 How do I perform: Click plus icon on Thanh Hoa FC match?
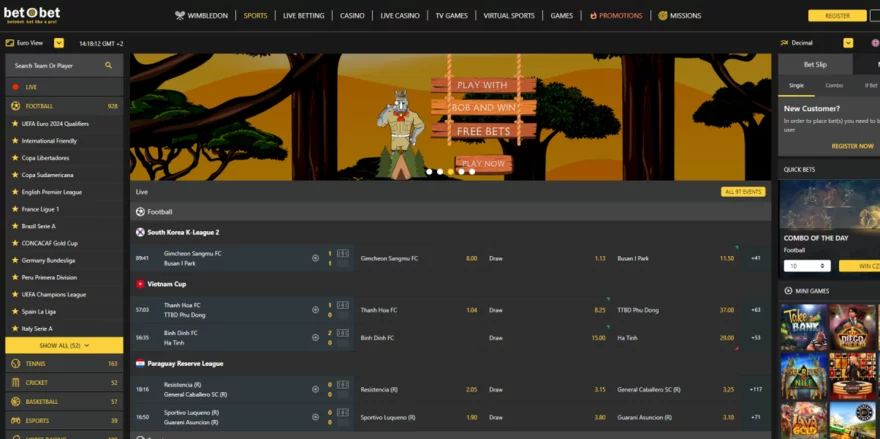point(315,310)
